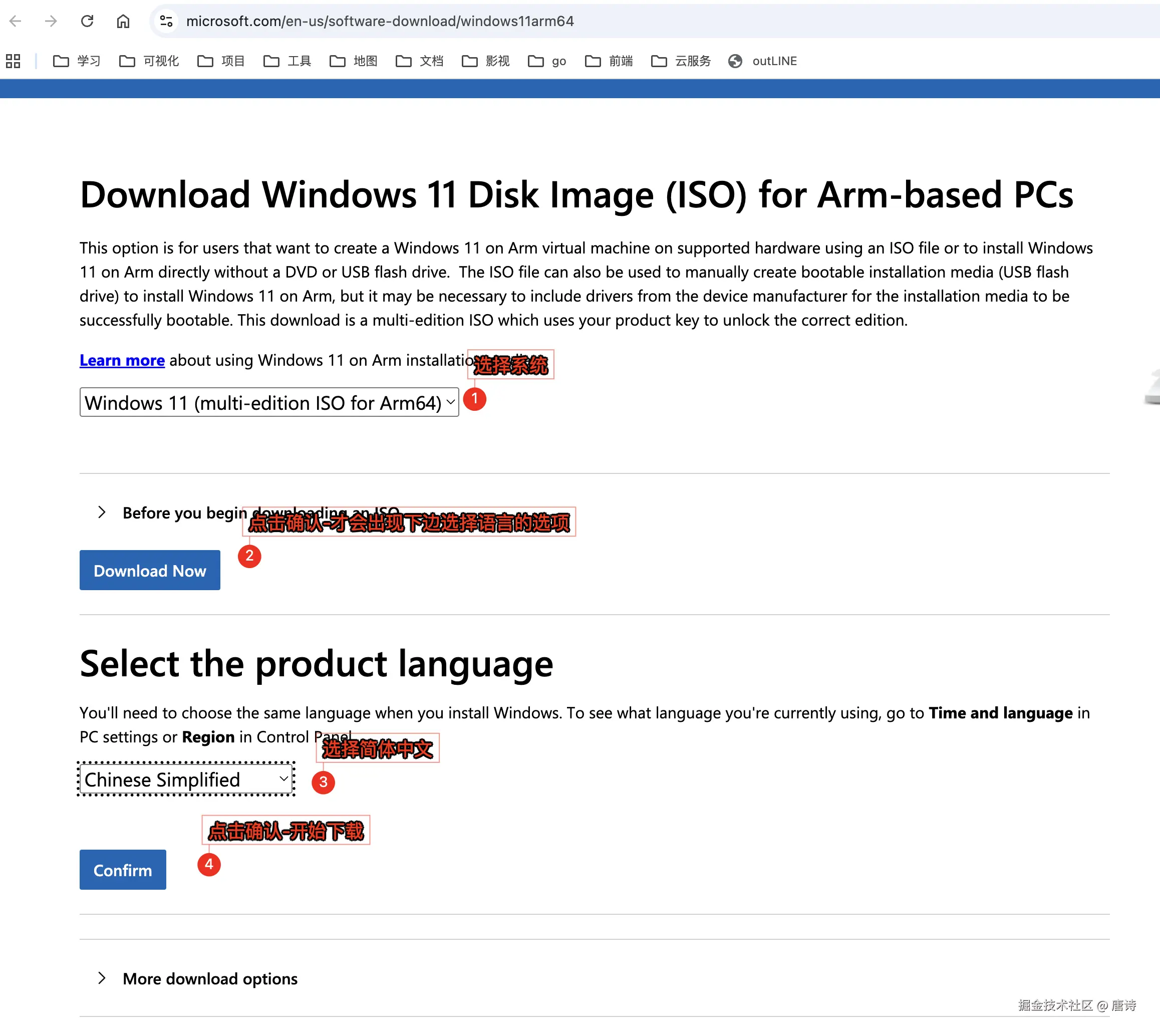Open the apps grid icon in bookmarks bar
1160x1036 pixels.
click(13, 61)
